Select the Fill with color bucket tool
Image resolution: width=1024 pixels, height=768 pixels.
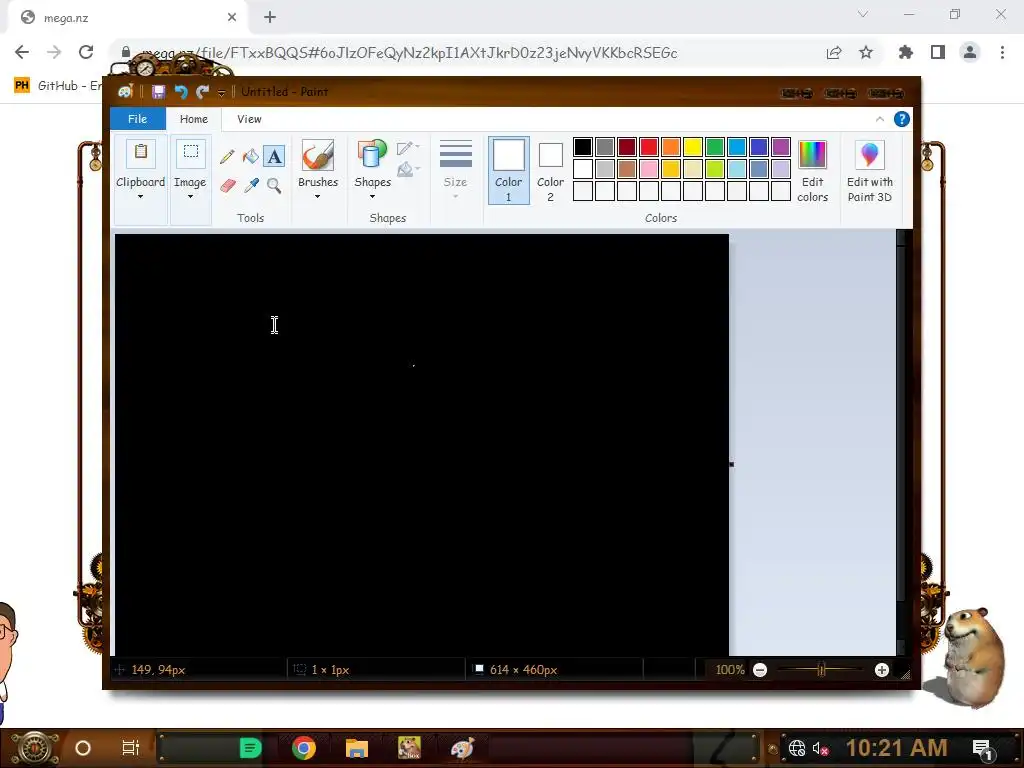coord(250,156)
